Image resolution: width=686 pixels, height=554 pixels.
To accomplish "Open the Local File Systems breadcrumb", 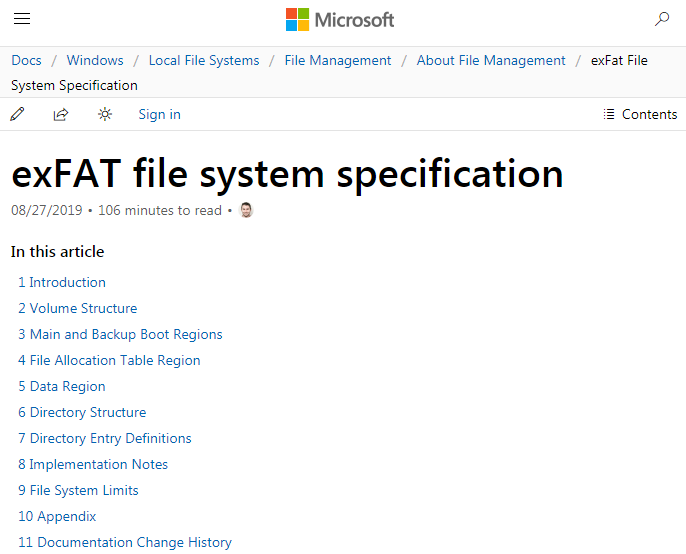I will click(x=204, y=60).
